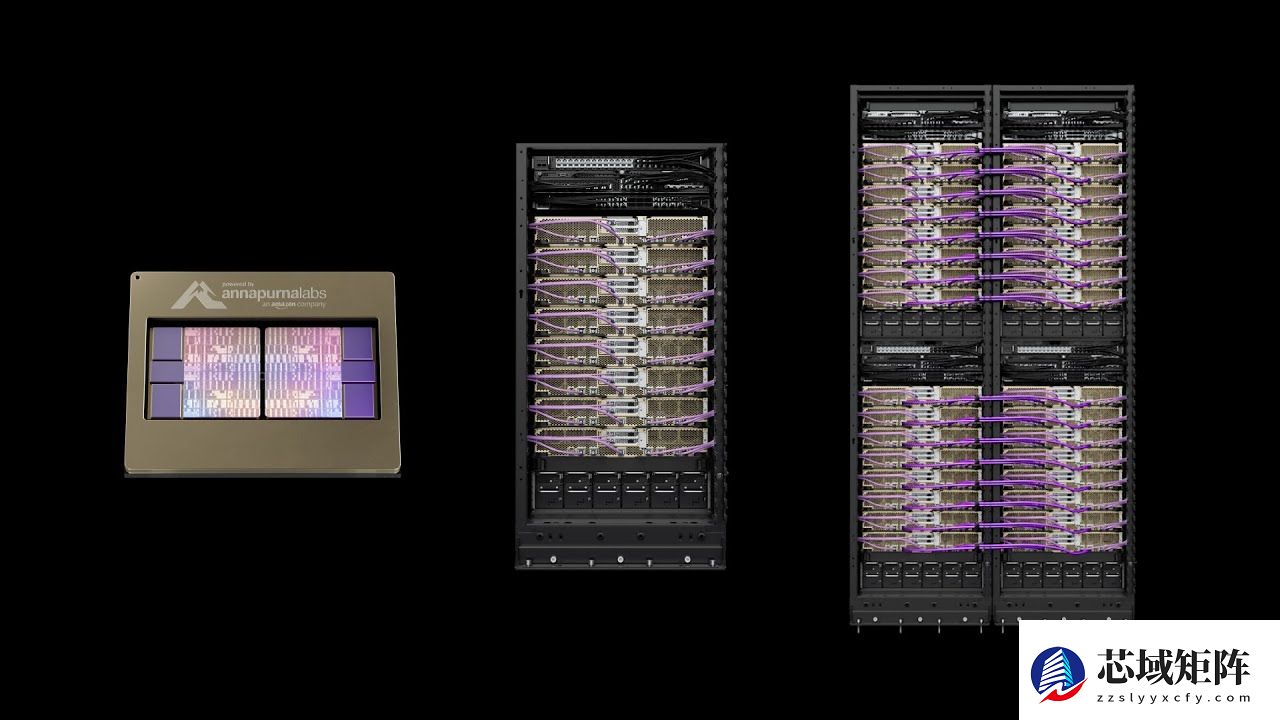Viewport: 1280px width, 720px height.
Task: Click the left compute die of the chip
Action: 221,371
